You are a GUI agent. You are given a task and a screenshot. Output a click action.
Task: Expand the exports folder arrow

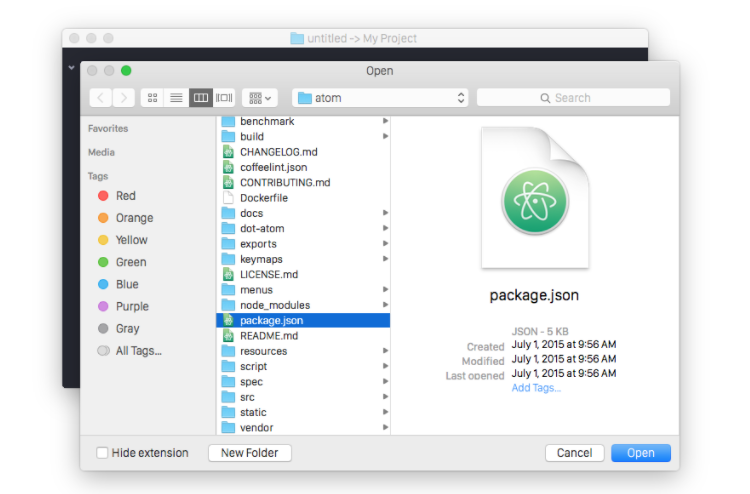[x=385, y=244]
